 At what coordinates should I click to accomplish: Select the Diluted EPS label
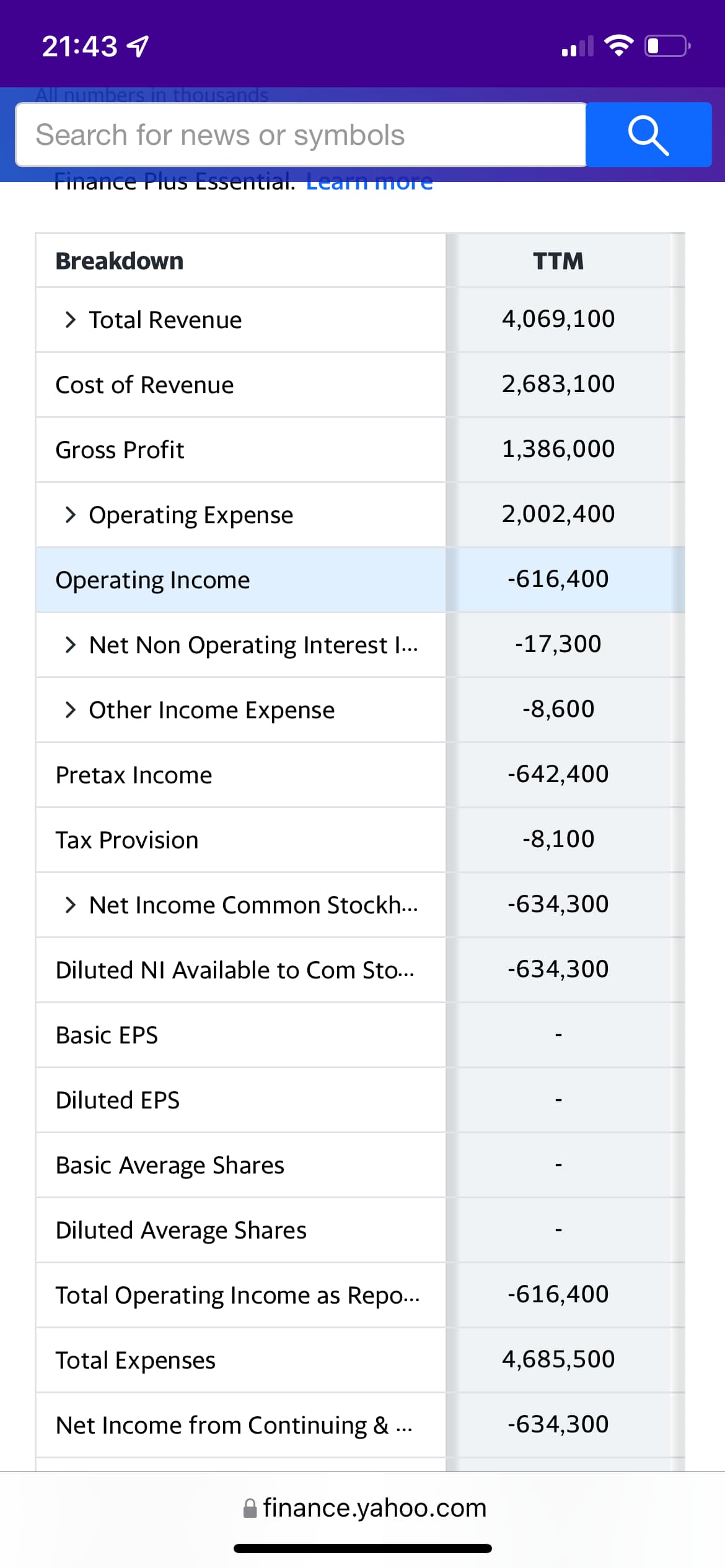click(x=118, y=1100)
